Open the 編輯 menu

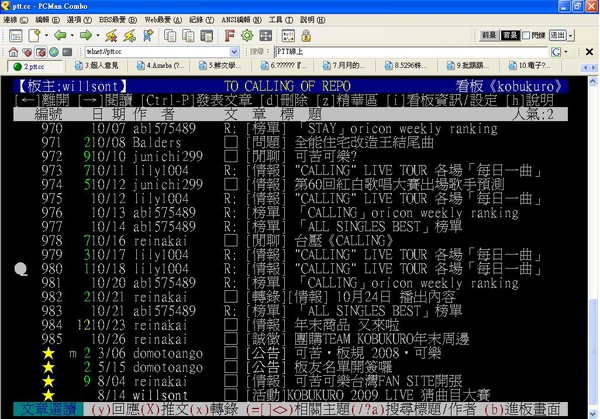(47, 20)
